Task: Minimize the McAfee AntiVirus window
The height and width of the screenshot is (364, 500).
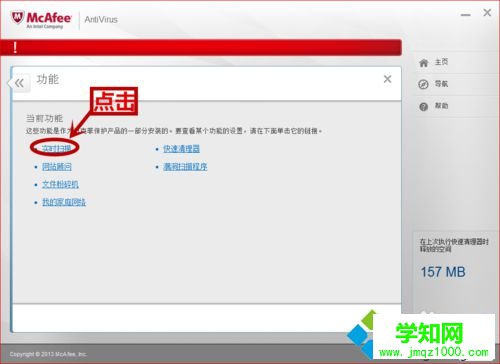Action: pos(466,15)
